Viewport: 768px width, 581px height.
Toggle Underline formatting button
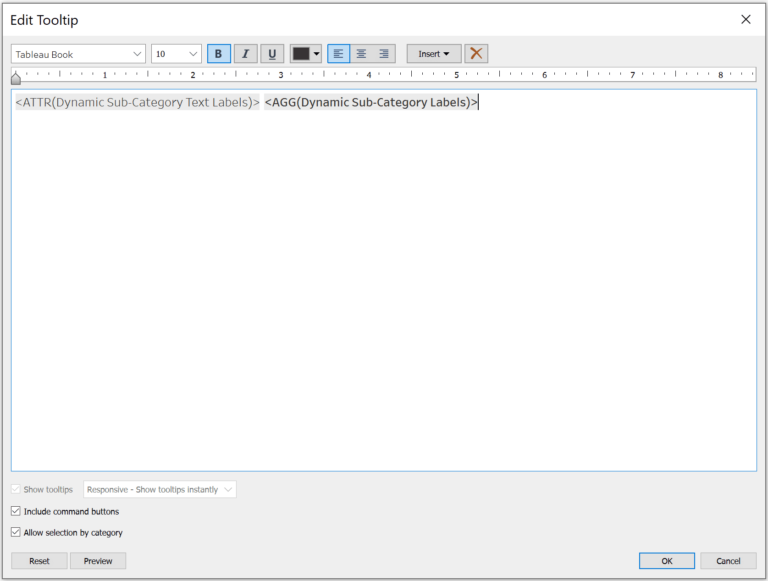[272, 54]
